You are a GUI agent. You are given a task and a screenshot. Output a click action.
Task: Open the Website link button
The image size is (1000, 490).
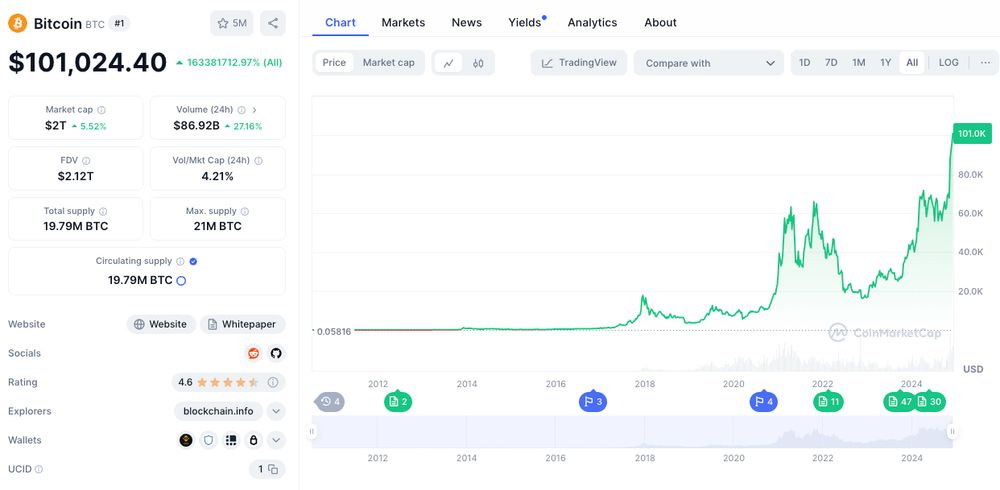(161, 324)
